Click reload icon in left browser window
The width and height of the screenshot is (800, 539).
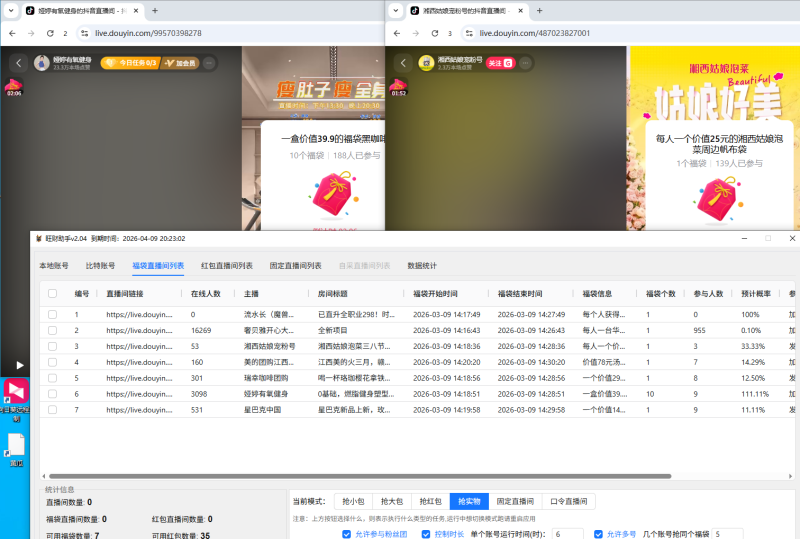(50, 33)
